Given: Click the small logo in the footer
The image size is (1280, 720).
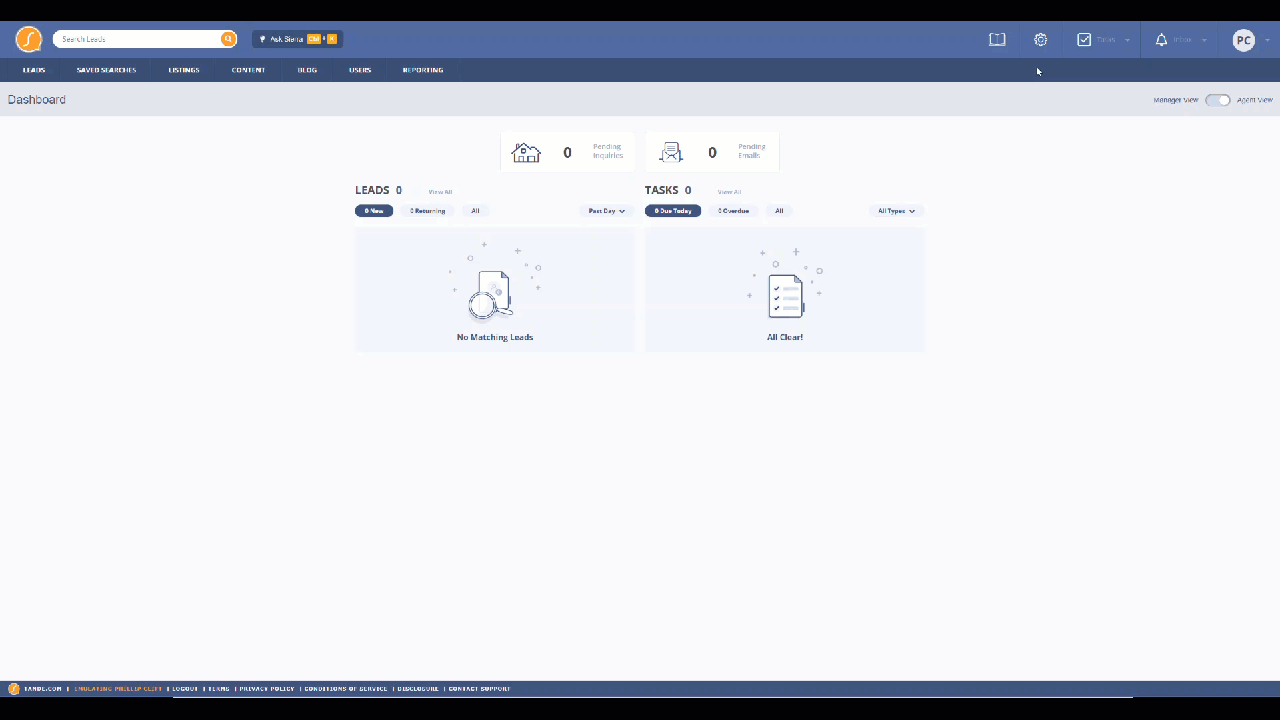Looking at the screenshot, I should tap(14, 688).
